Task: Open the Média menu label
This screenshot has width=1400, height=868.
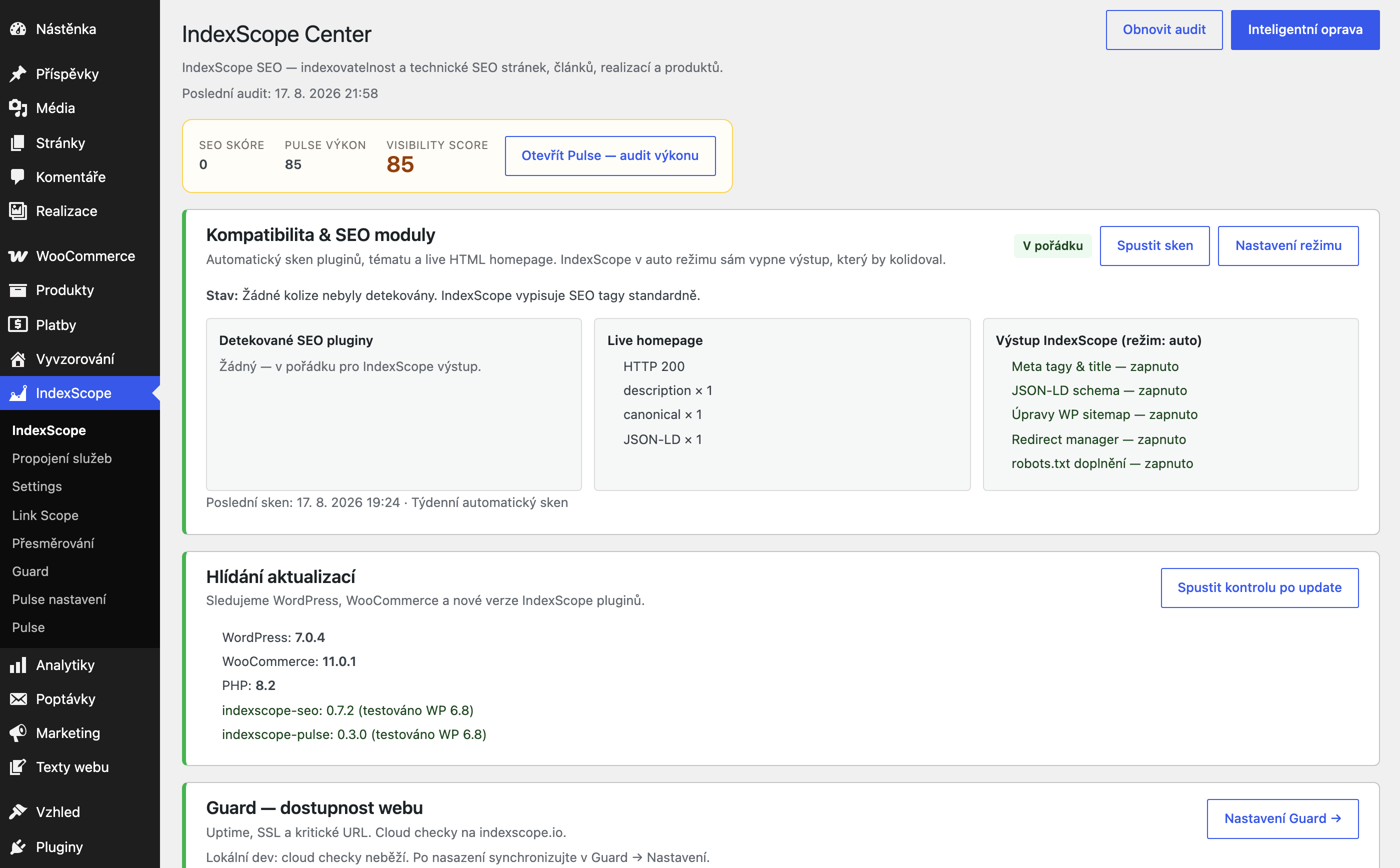Action: point(55,108)
